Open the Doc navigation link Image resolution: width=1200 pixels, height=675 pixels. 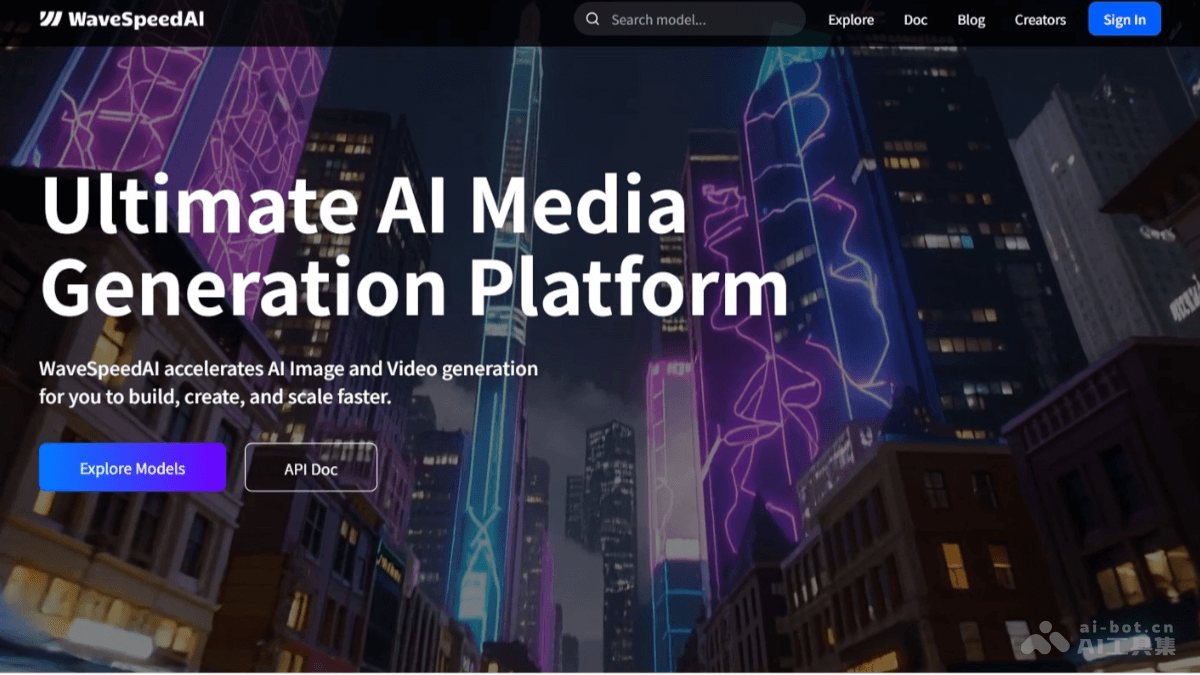[915, 20]
